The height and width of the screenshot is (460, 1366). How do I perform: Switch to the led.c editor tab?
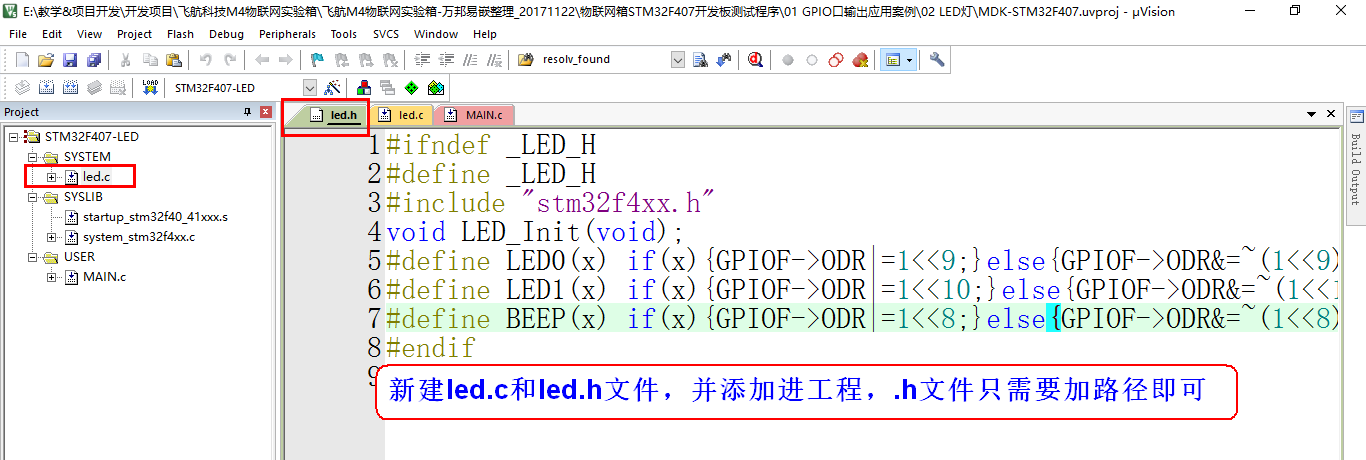click(403, 115)
